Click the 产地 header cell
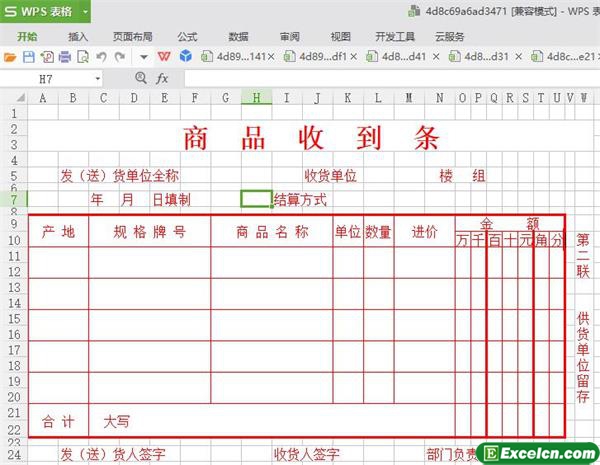This screenshot has height=465, width=600. [58, 232]
